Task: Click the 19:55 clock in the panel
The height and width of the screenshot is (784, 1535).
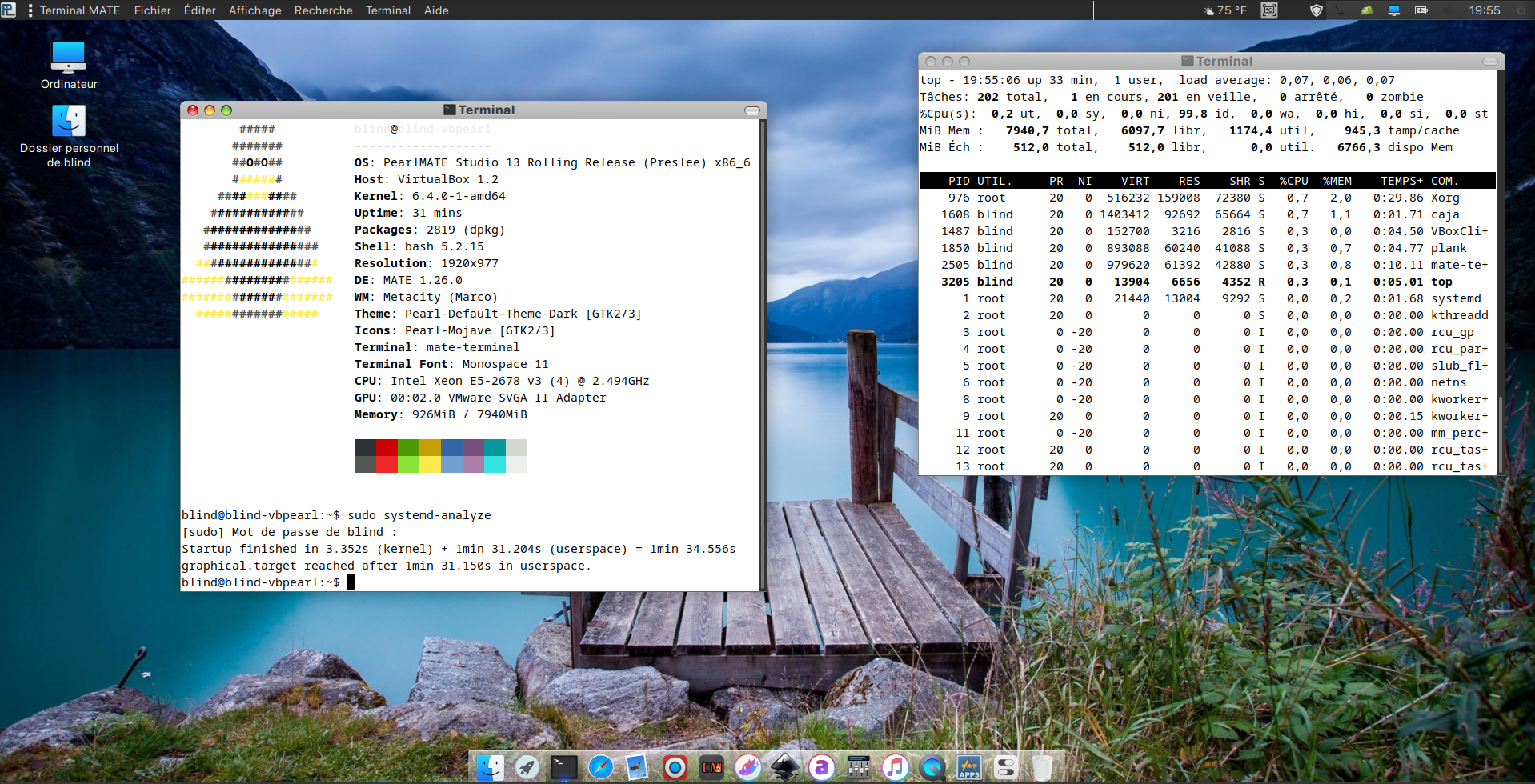Action: click(1484, 10)
